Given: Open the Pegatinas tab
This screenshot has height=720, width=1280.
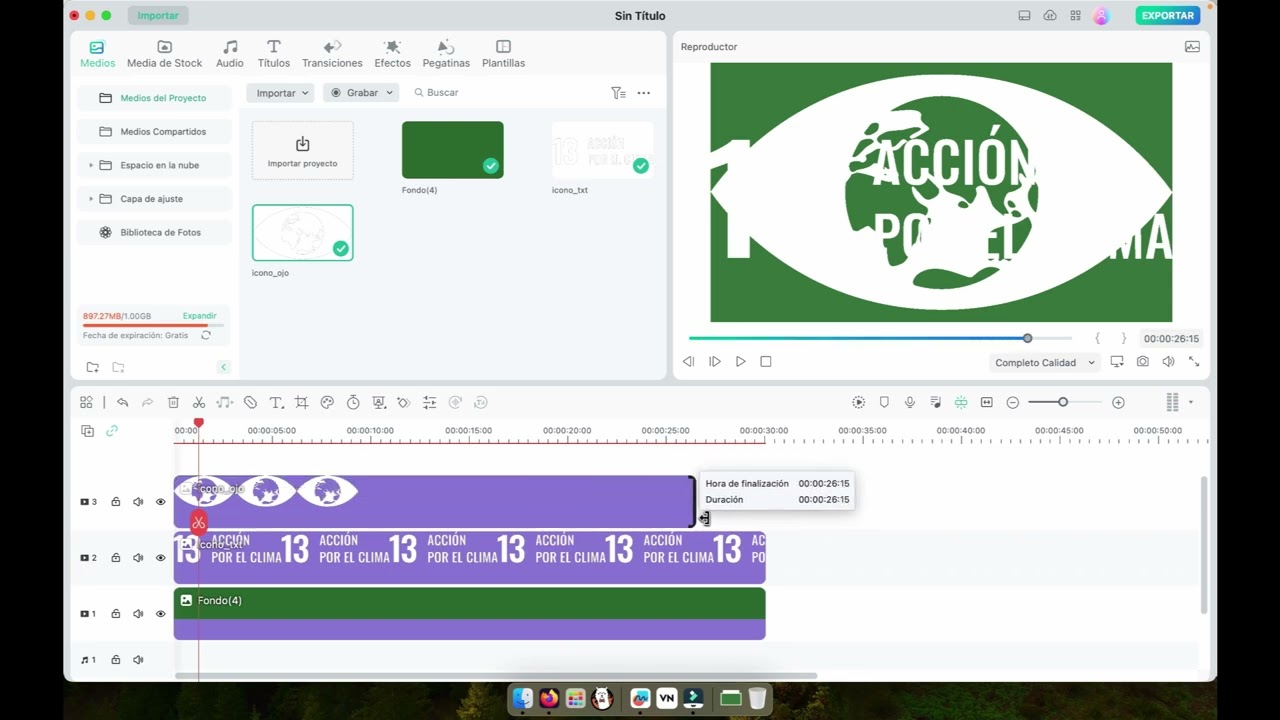Looking at the screenshot, I should [446, 54].
